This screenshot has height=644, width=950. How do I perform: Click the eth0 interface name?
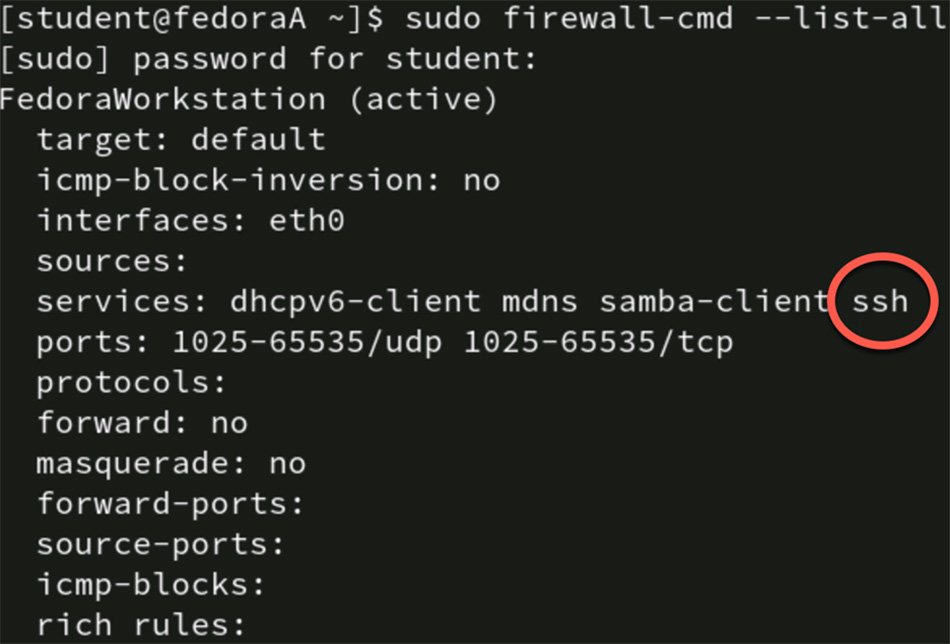tap(307, 220)
